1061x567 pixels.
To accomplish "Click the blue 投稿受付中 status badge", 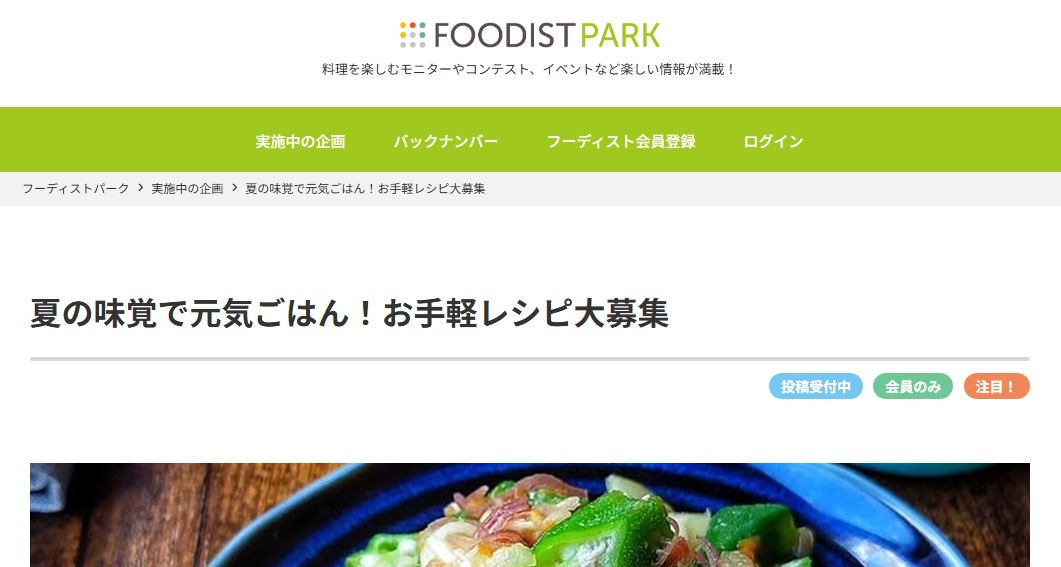I will (x=815, y=386).
